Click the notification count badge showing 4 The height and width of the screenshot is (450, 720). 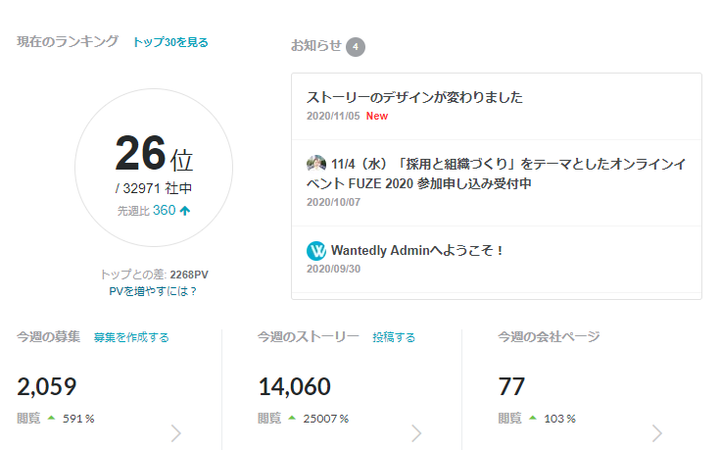click(x=356, y=46)
